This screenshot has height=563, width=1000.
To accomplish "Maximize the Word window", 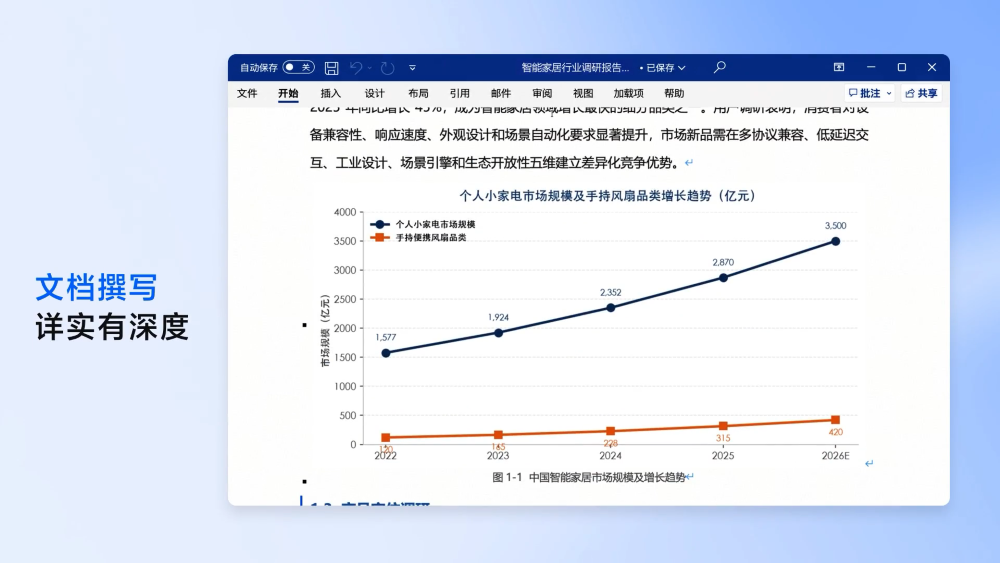I will tap(902, 67).
